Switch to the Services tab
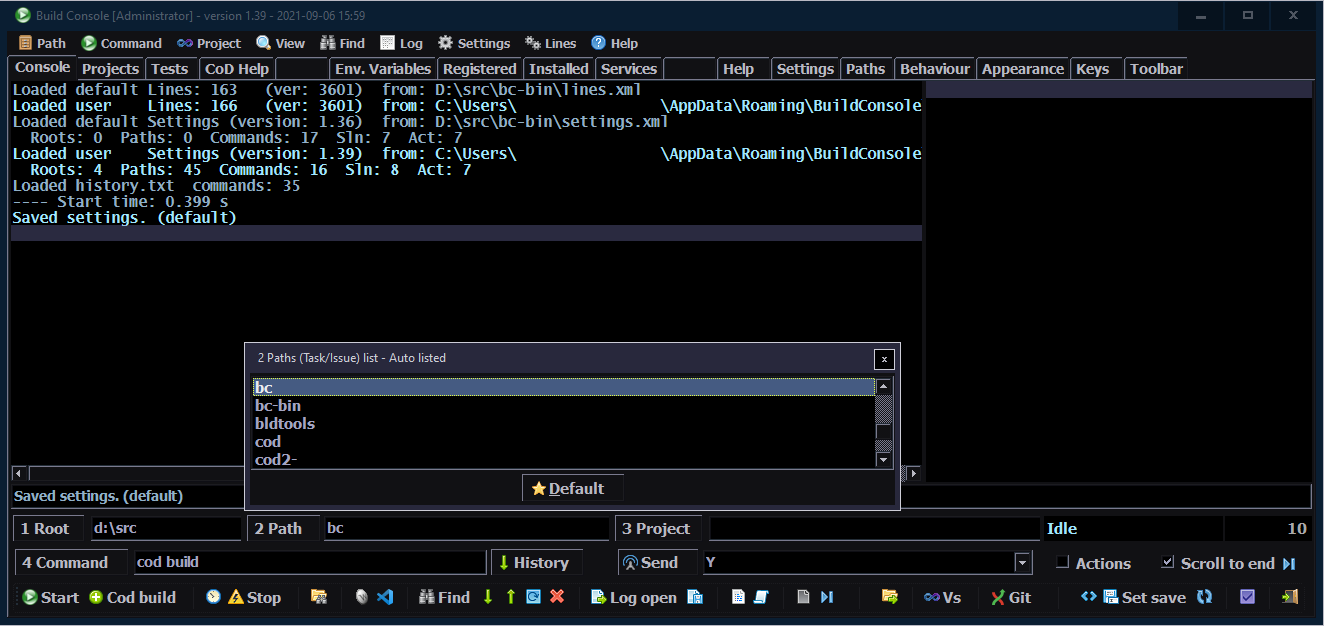Viewport: 1324px width, 626px height. point(629,69)
